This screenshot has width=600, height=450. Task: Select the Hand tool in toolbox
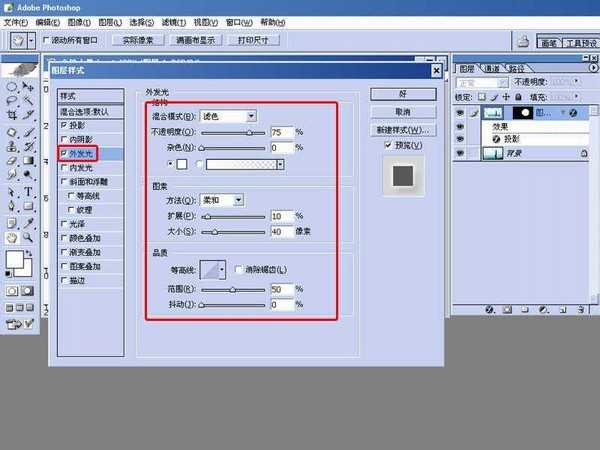pyautogui.click(x=11, y=238)
